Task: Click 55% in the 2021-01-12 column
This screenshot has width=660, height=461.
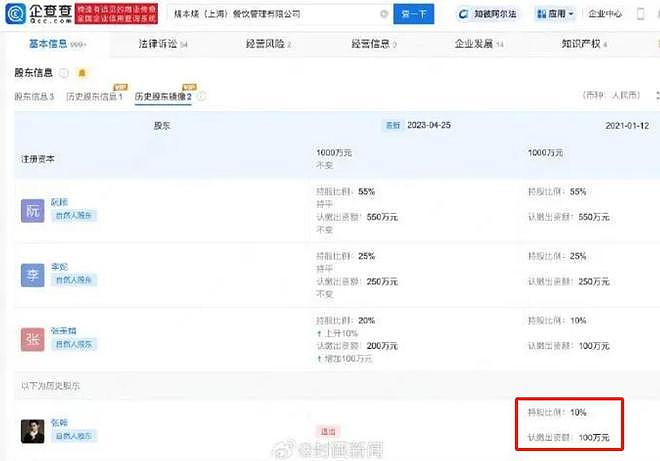Action: point(578,192)
